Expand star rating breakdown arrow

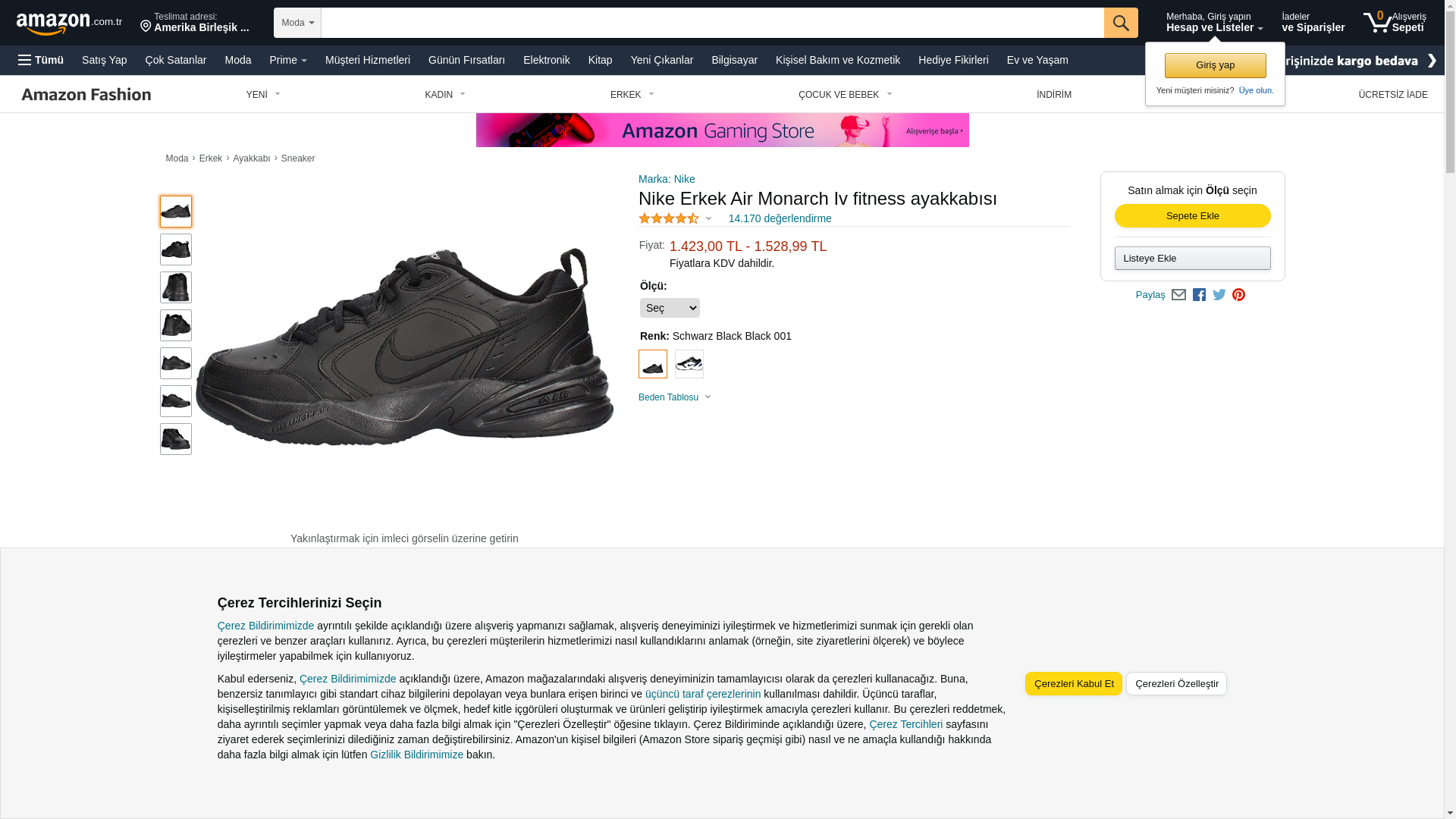coord(708,218)
